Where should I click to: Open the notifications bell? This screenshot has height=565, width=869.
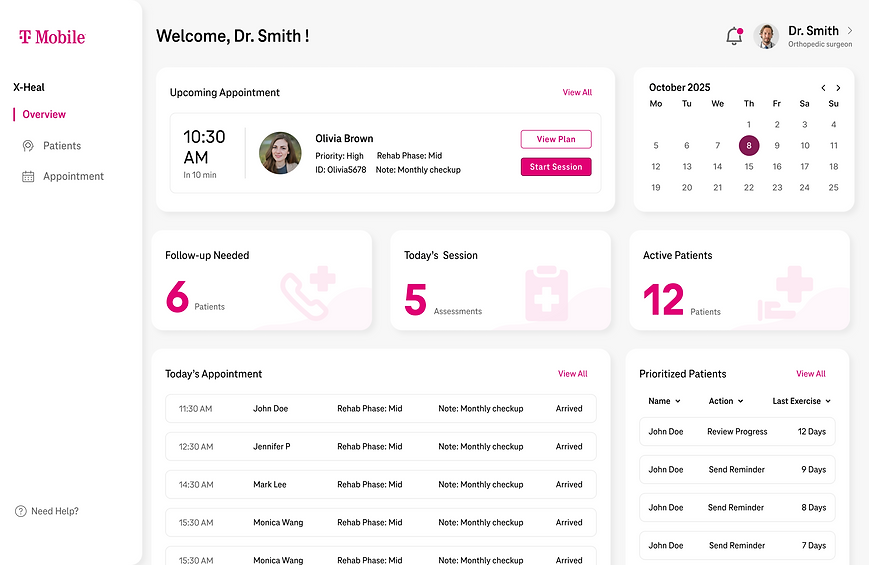pyautogui.click(x=734, y=36)
